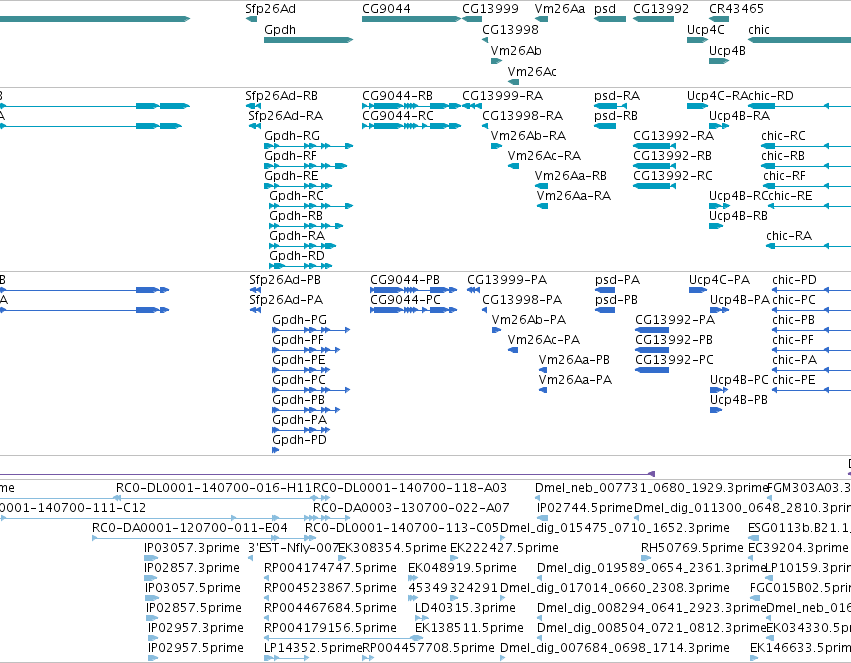Screen dimensions: 851x663
Task: Select transcript Vm26Aa-RB
Action: 570,176
